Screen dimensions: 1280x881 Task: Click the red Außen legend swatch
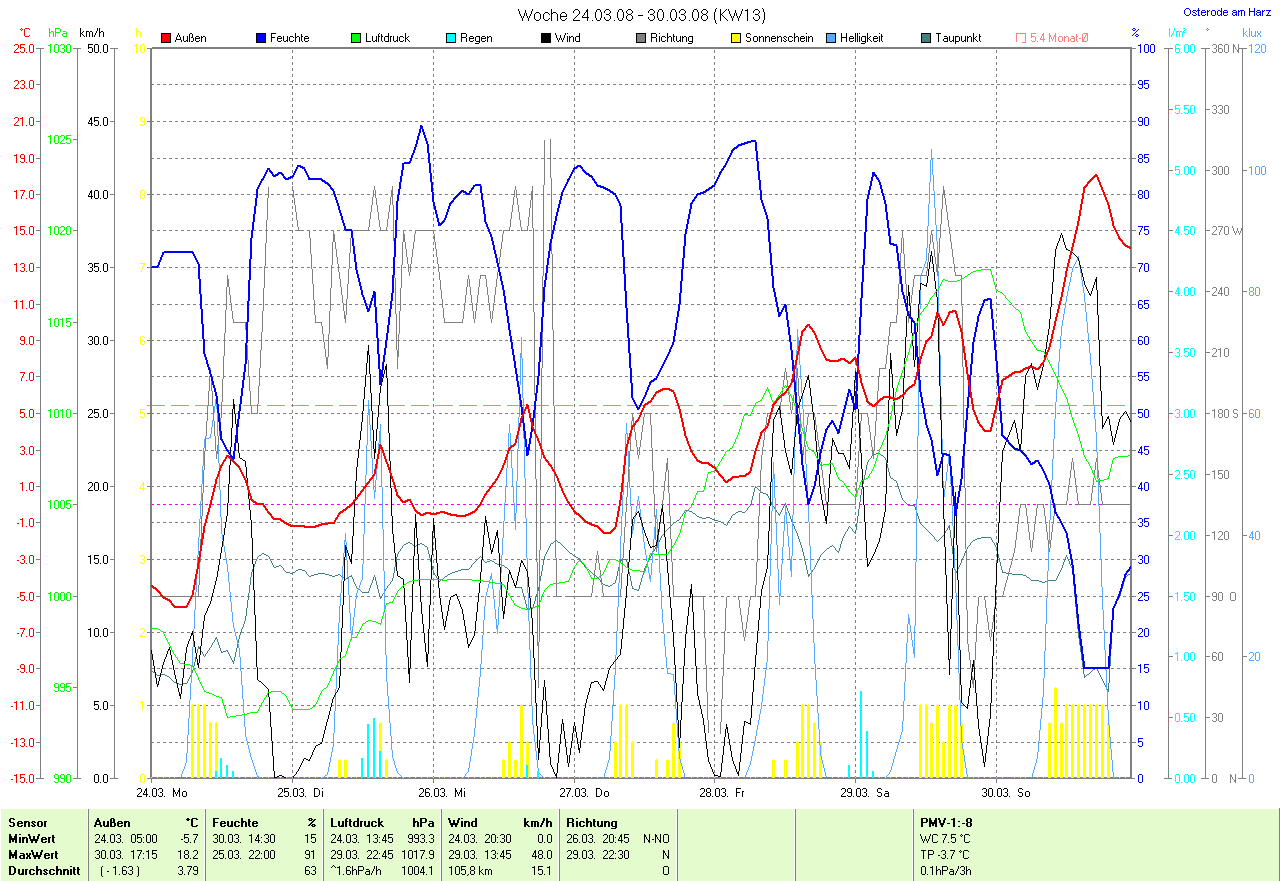(166, 38)
